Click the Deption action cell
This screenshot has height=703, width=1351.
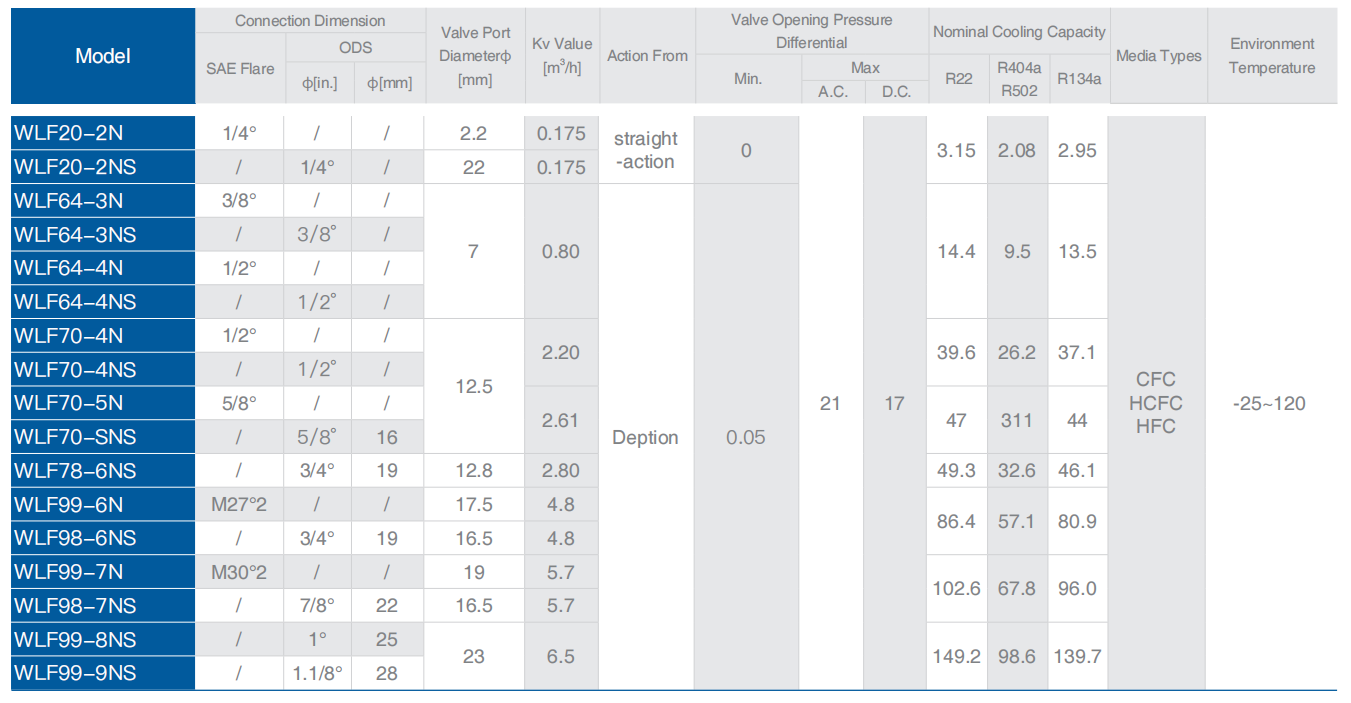(x=645, y=437)
